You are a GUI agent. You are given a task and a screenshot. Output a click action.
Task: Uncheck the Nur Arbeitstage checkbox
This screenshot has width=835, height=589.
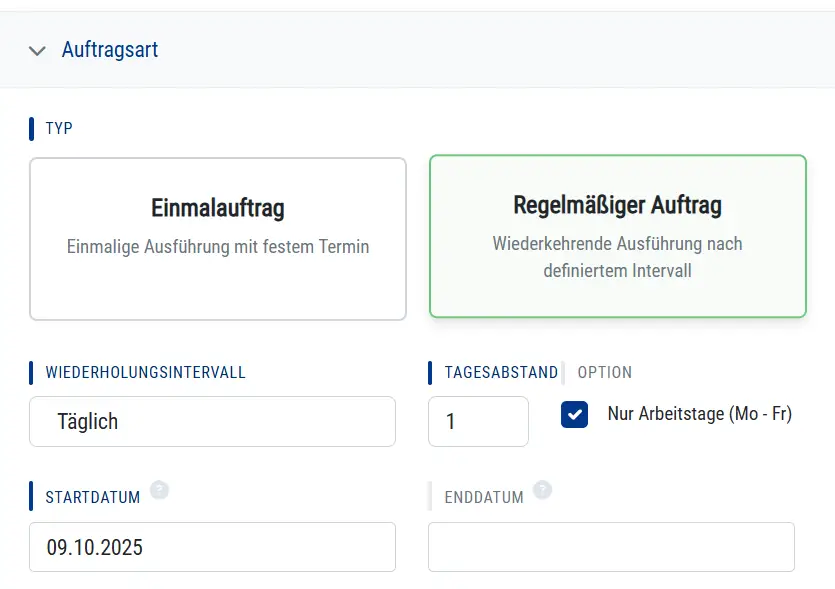pyautogui.click(x=574, y=414)
